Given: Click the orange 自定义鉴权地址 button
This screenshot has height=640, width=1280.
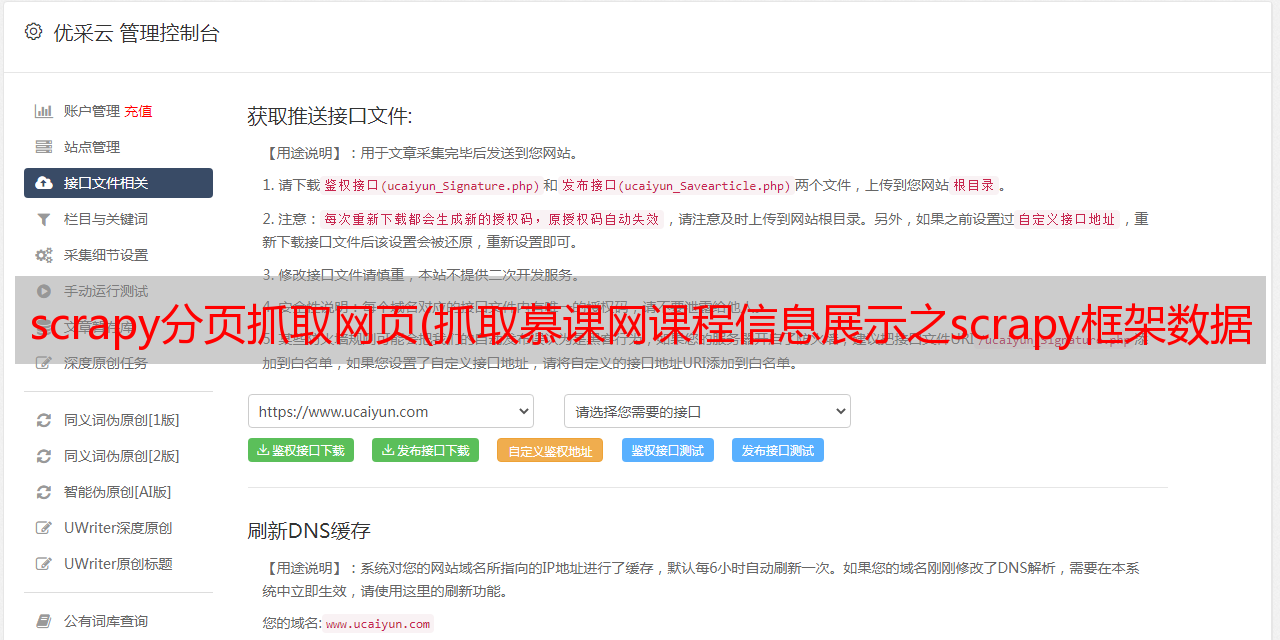Looking at the screenshot, I should pos(550,450).
